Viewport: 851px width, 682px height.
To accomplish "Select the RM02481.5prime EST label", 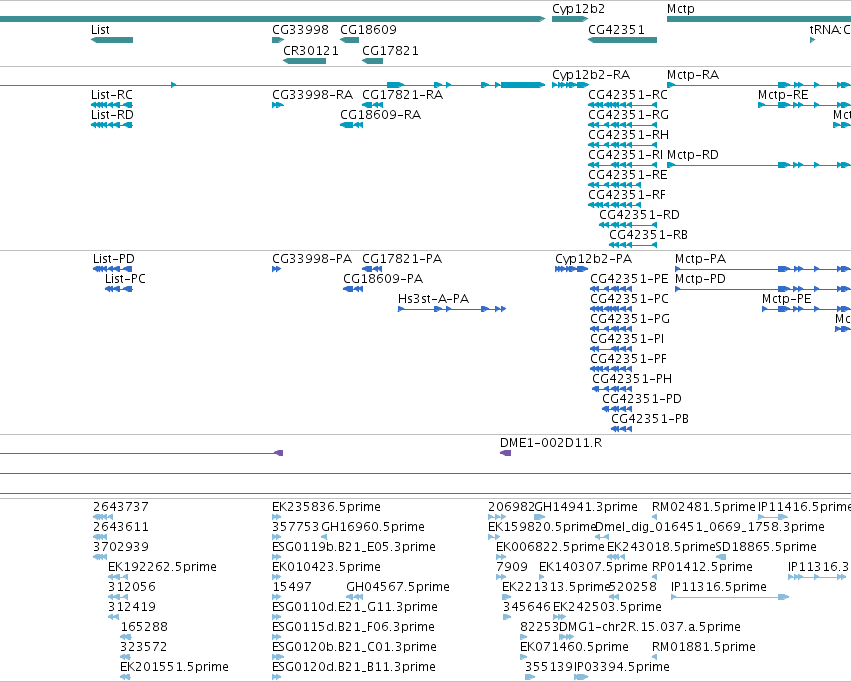I will [x=703, y=507].
